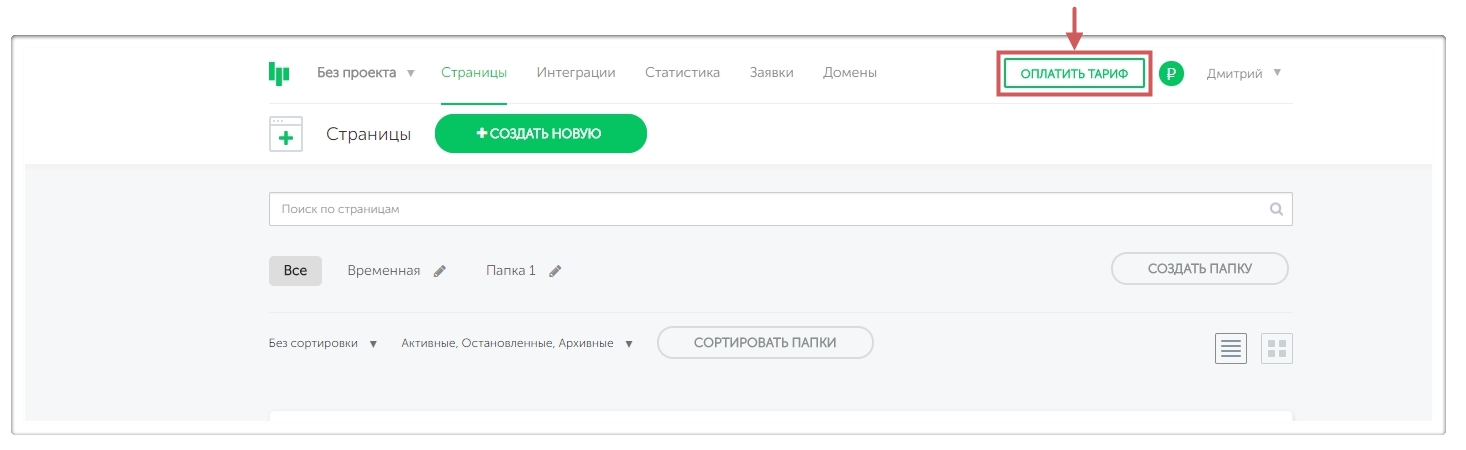
Task: Click the green ruble balance icon
Action: [x=1171, y=73]
